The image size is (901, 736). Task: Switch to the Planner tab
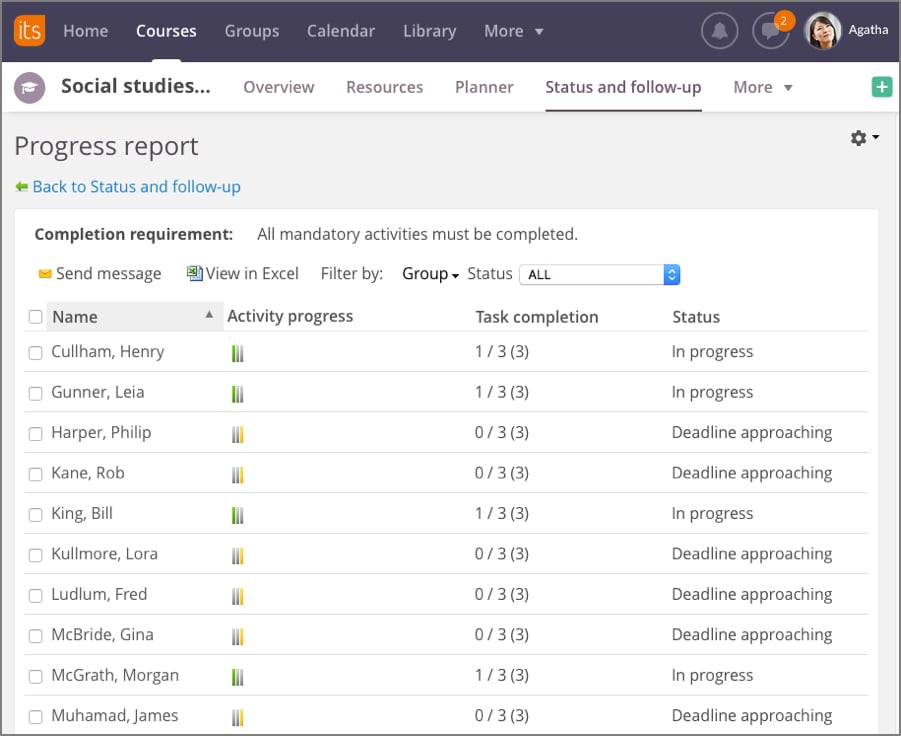click(x=484, y=87)
